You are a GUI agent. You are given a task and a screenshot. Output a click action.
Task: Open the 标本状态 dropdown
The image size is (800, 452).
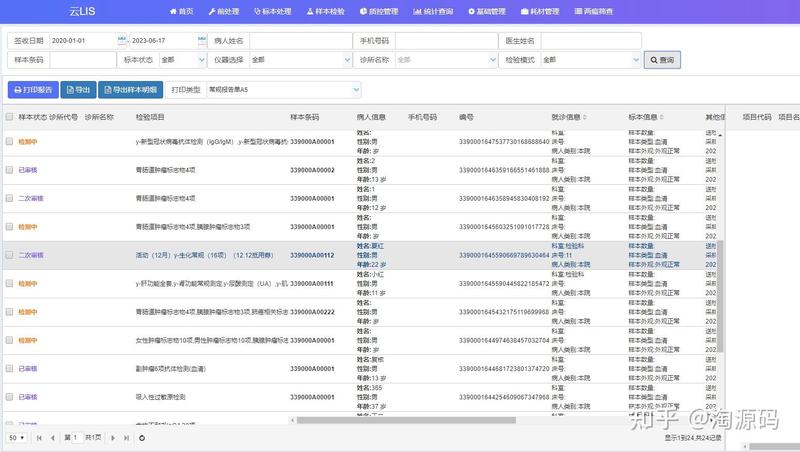click(178, 60)
